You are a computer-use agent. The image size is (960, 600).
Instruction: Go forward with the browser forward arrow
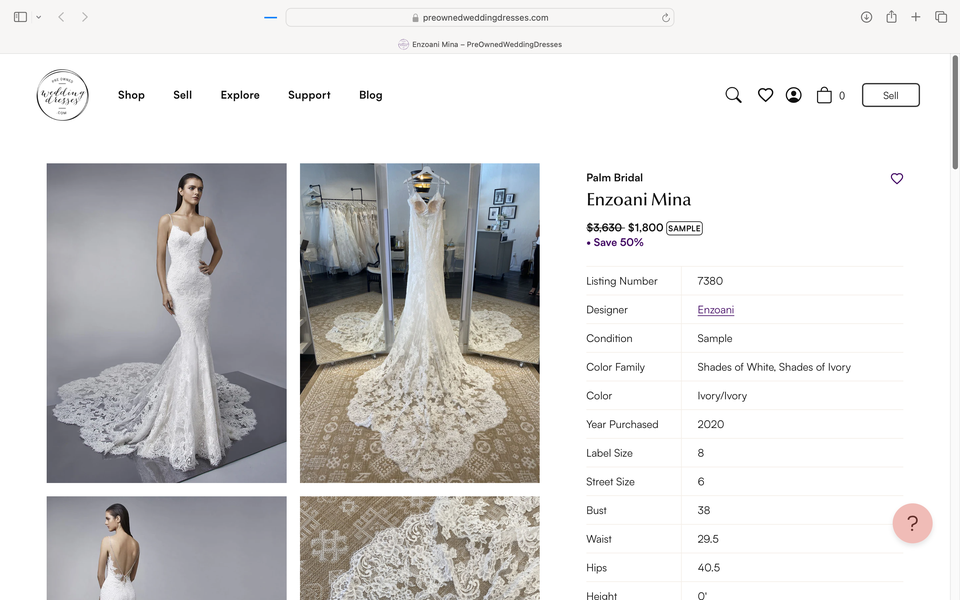pyautogui.click(x=84, y=17)
